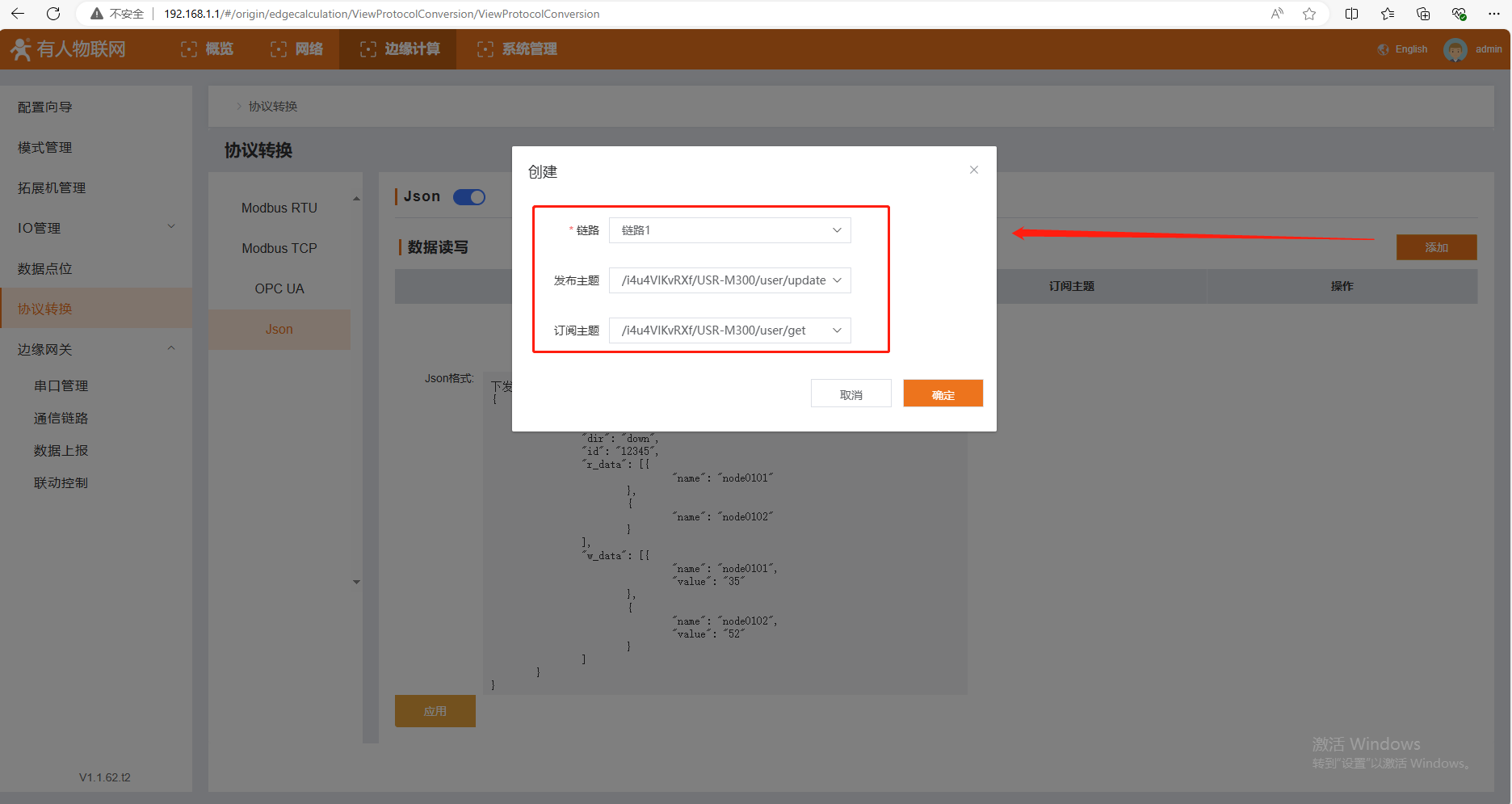Open the 链路 dropdown
Screen dimensions: 1512x804
pyautogui.click(x=729, y=230)
